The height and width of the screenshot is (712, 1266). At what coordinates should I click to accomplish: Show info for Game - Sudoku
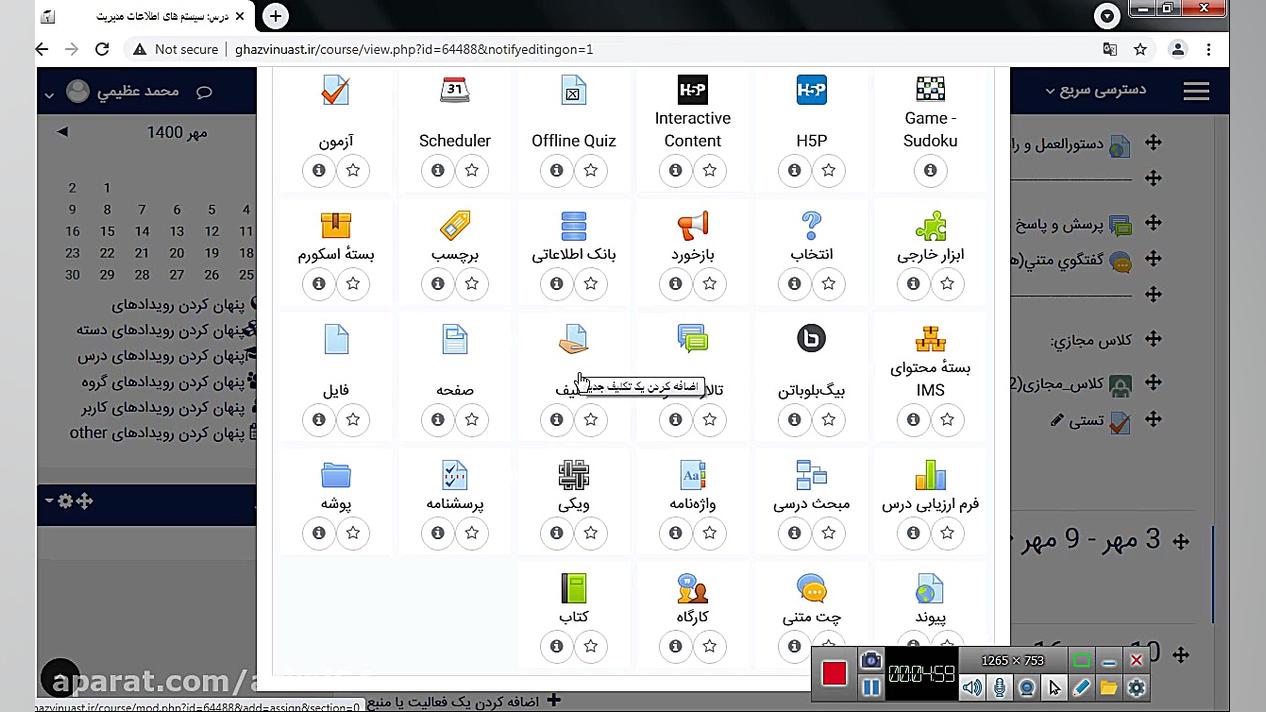click(930, 171)
